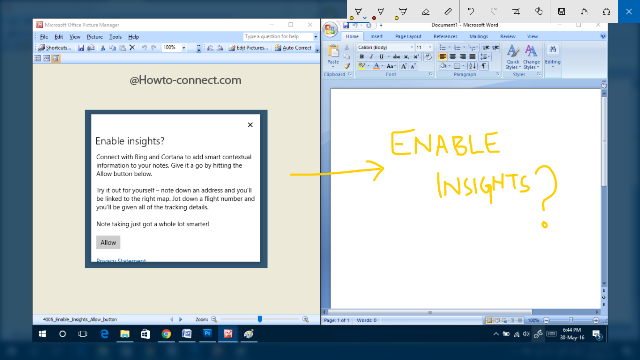Copy the sketch to clipboard
640x360 pixels.
pyautogui.click(x=584, y=12)
